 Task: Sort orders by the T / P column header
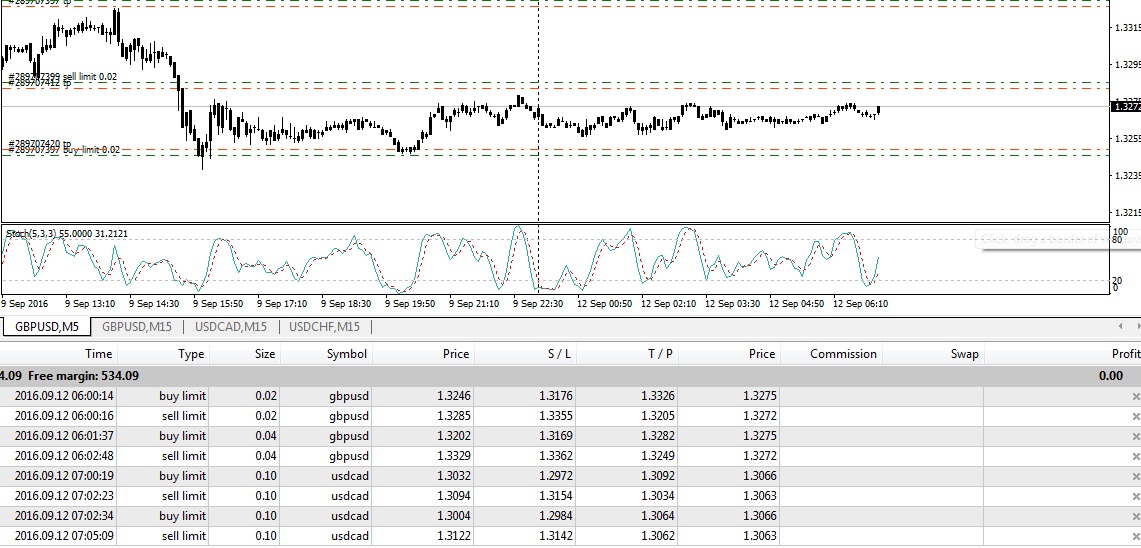627,354
